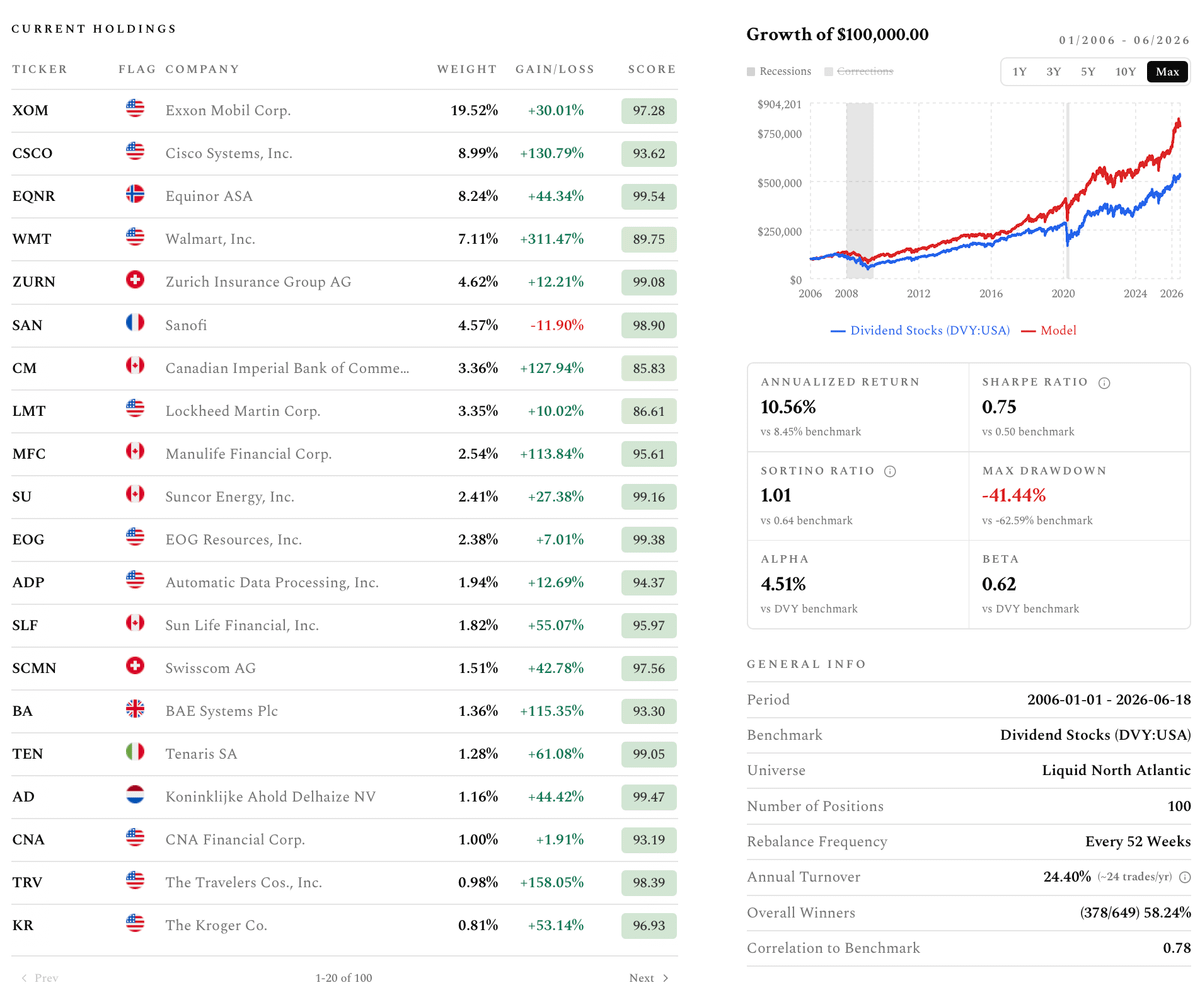Select the 3Y time range

[1054, 72]
